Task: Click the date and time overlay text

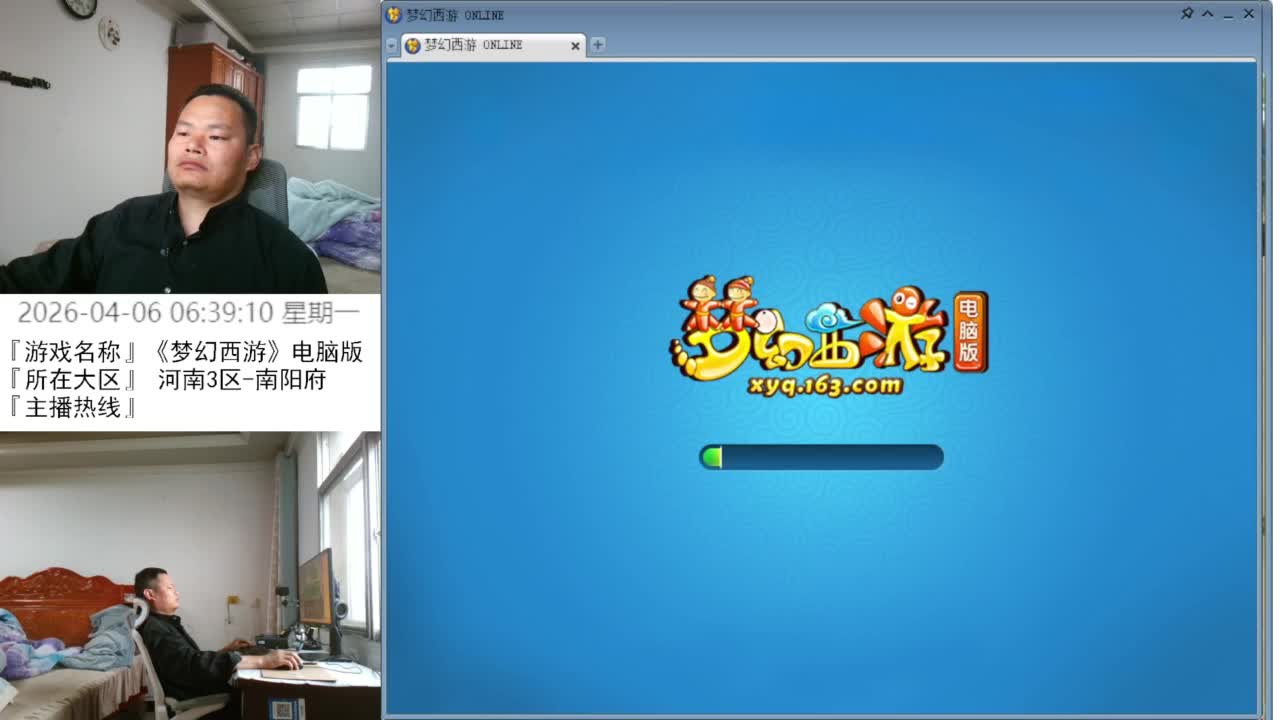Action: point(188,312)
